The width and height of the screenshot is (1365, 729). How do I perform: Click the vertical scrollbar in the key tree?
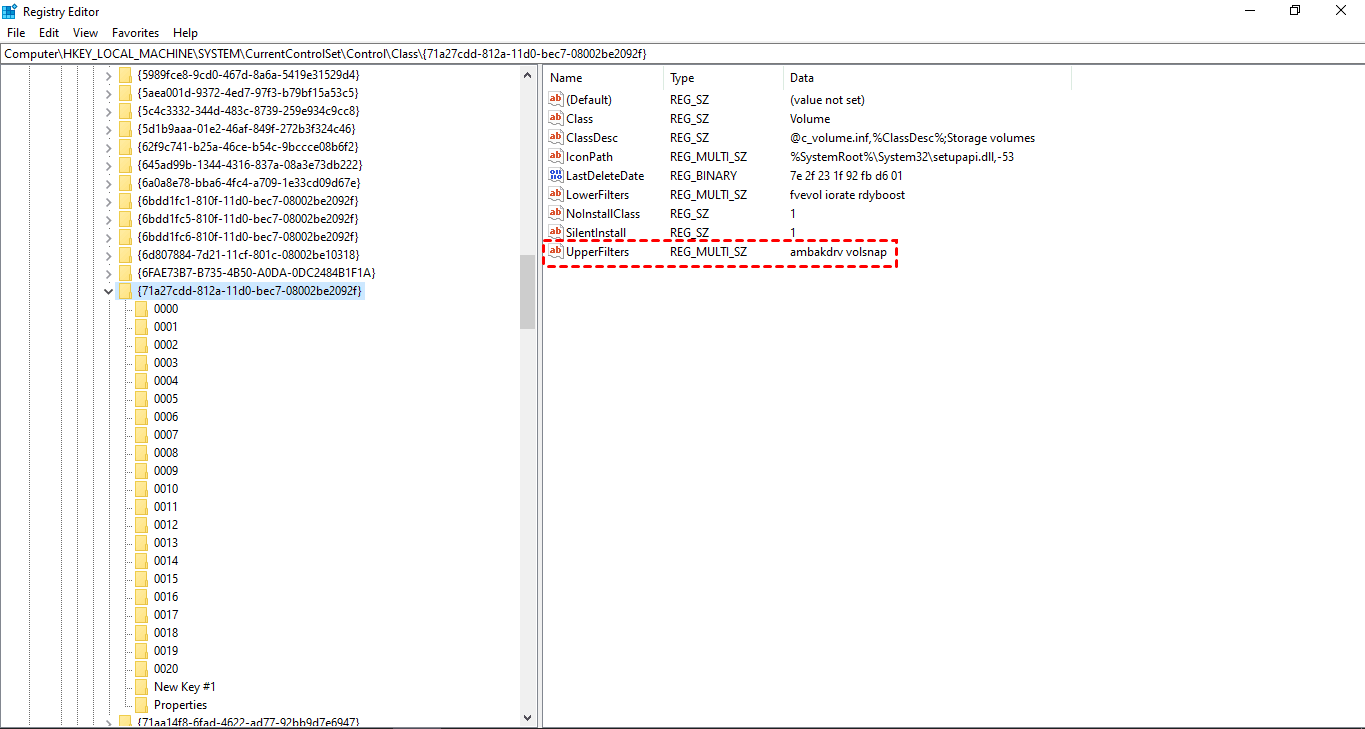click(528, 290)
